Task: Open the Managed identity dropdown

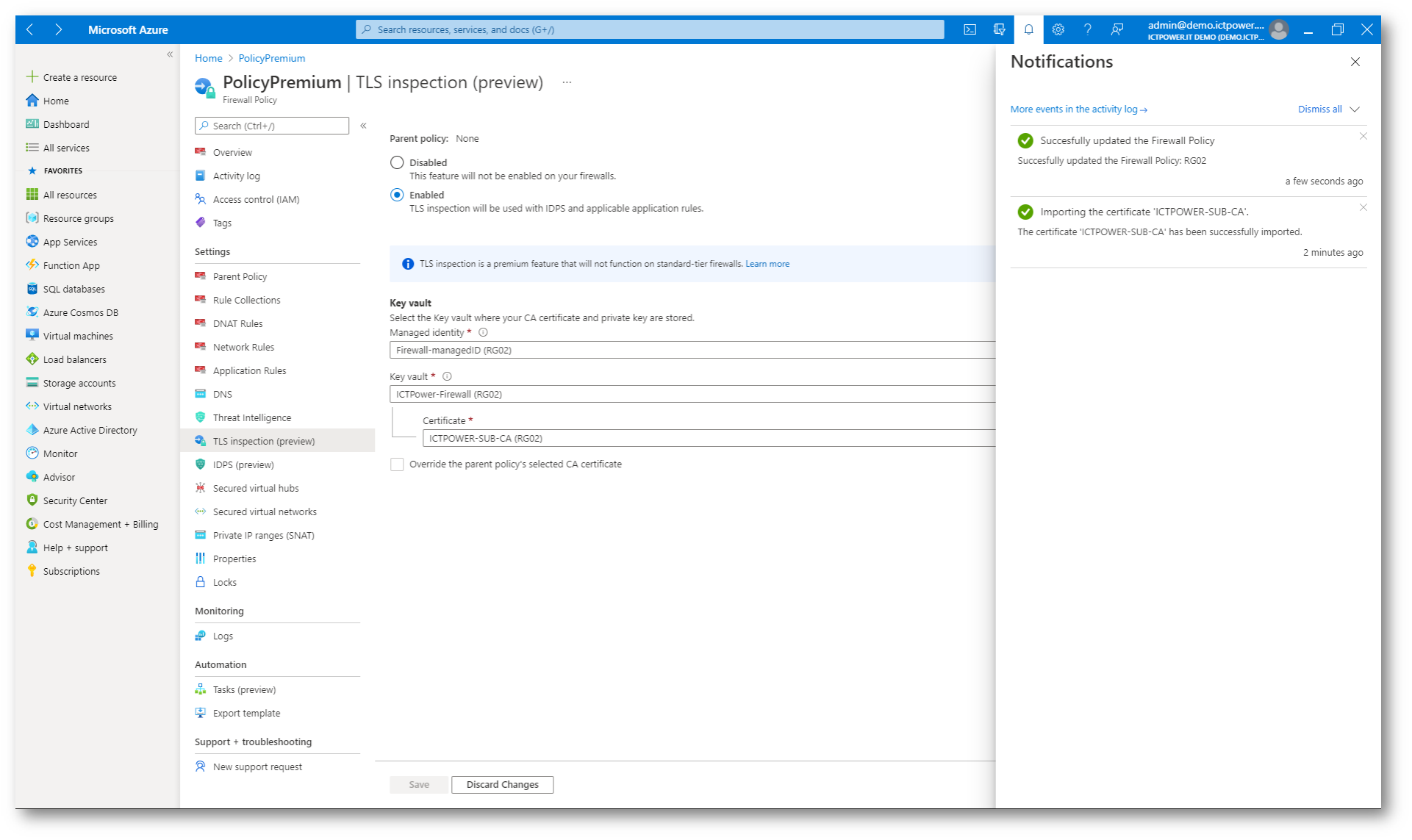Action: pos(692,350)
